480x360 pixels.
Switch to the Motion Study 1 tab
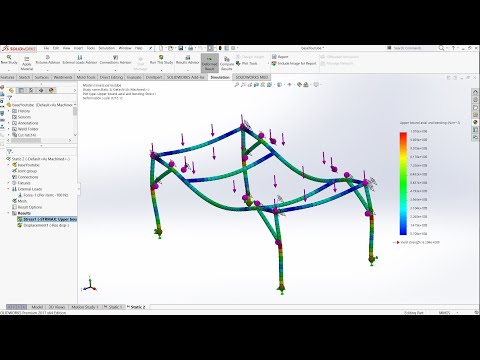pos(84,307)
